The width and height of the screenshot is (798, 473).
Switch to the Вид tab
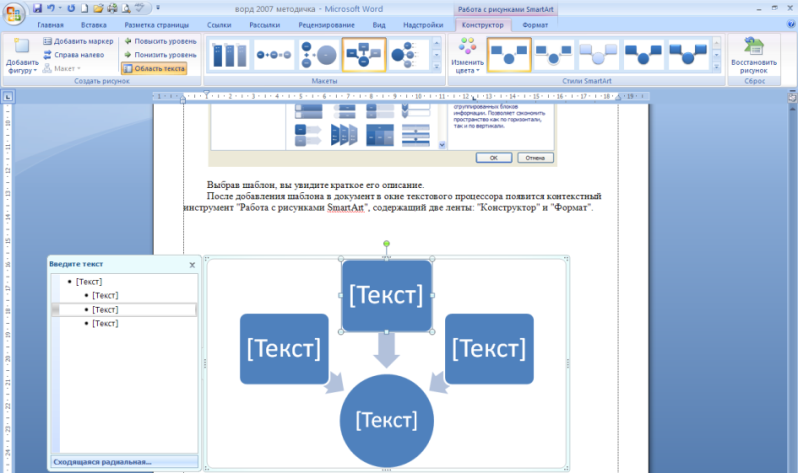click(x=379, y=25)
